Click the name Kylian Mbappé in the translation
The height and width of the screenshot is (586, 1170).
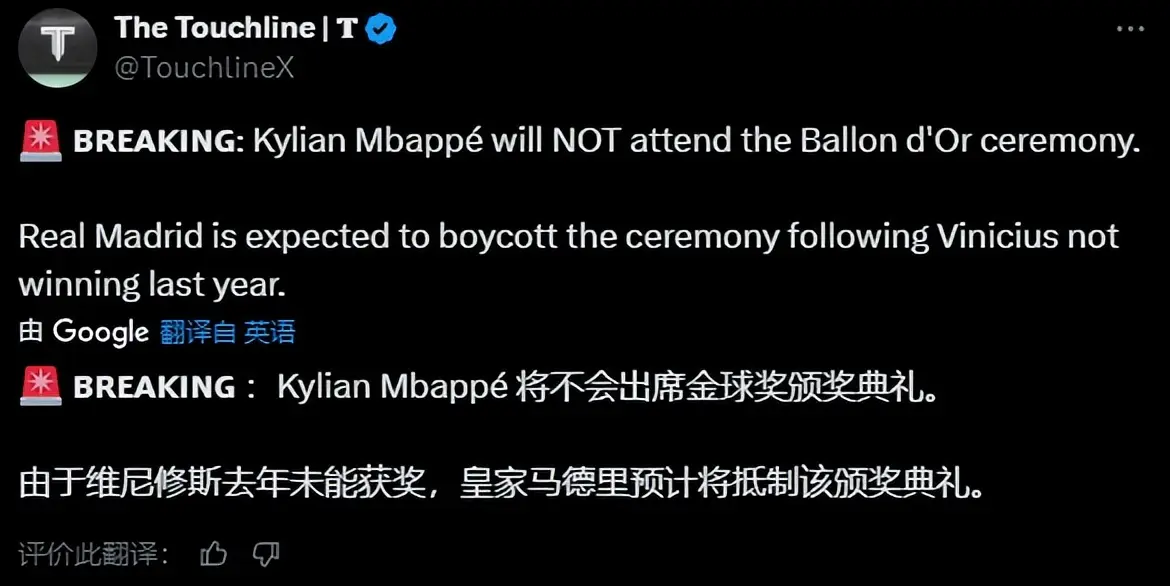(392, 387)
